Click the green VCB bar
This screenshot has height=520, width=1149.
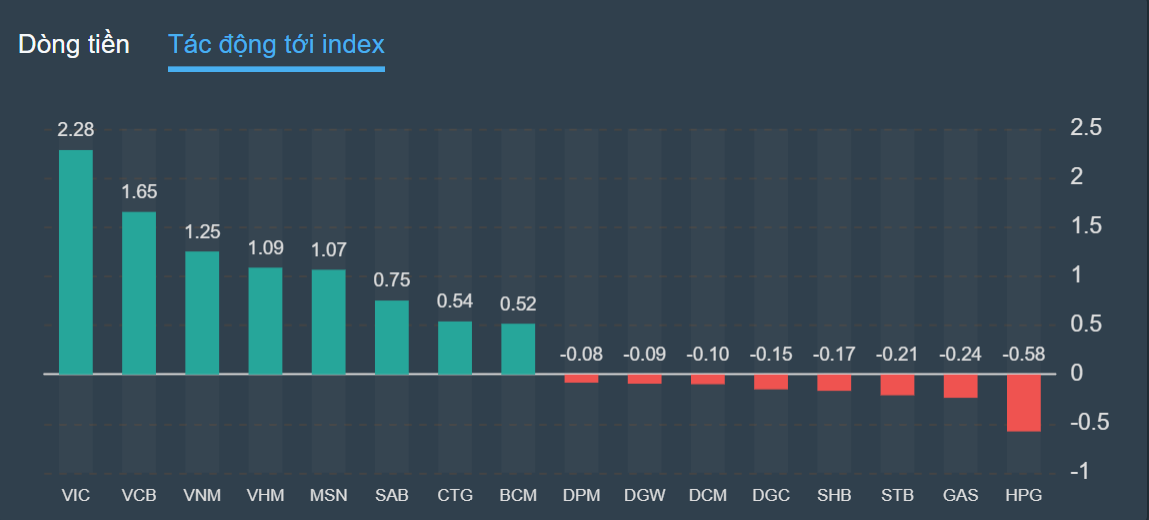(x=139, y=293)
